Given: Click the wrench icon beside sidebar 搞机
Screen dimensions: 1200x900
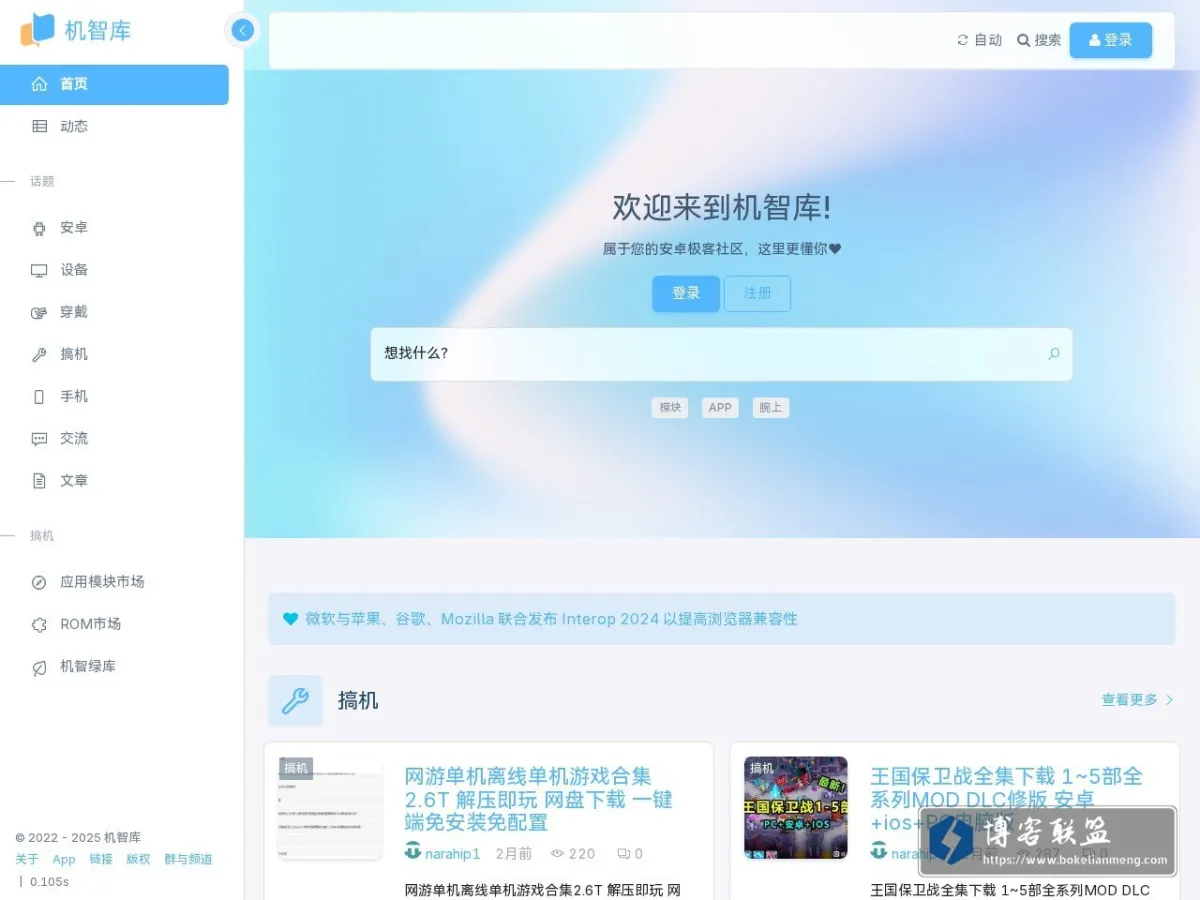Looking at the screenshot, I should 39,354.
